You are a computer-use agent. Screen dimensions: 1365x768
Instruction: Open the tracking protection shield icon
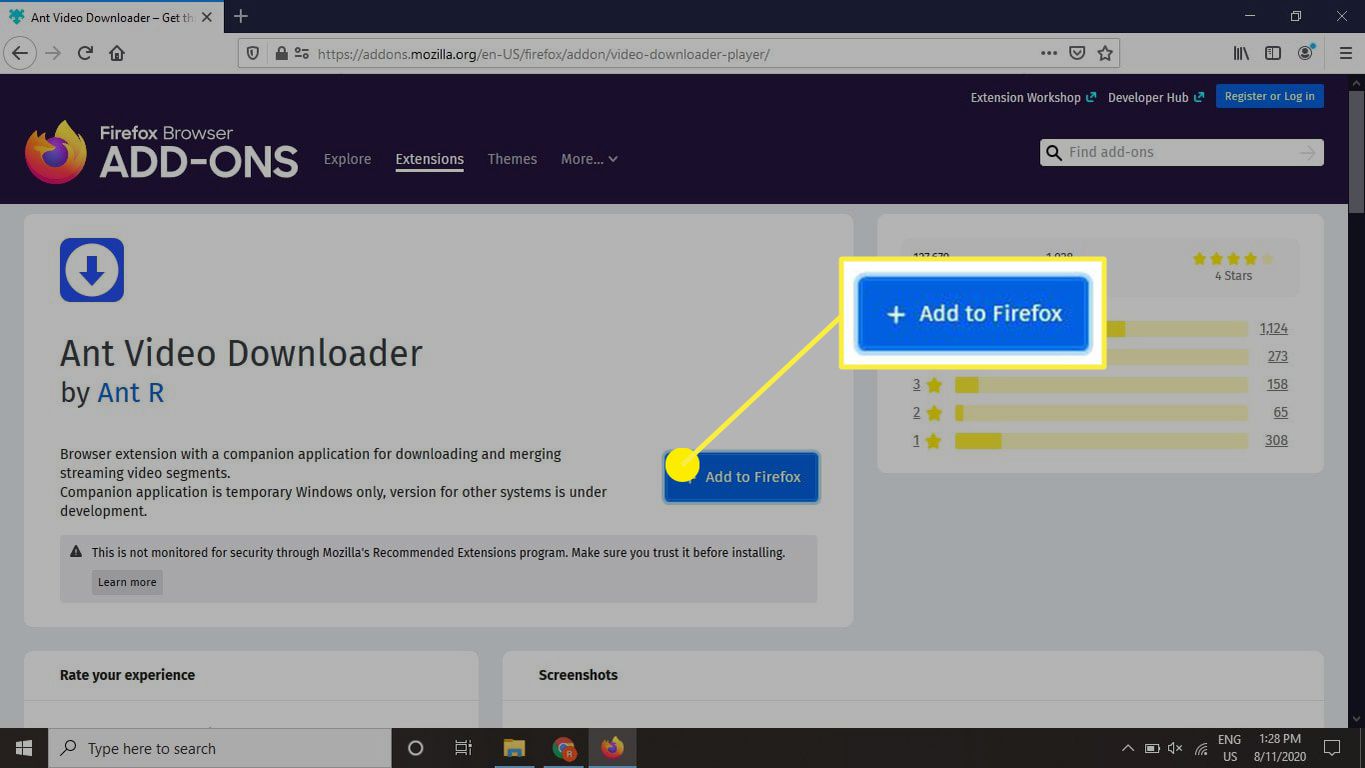(253, 54)
